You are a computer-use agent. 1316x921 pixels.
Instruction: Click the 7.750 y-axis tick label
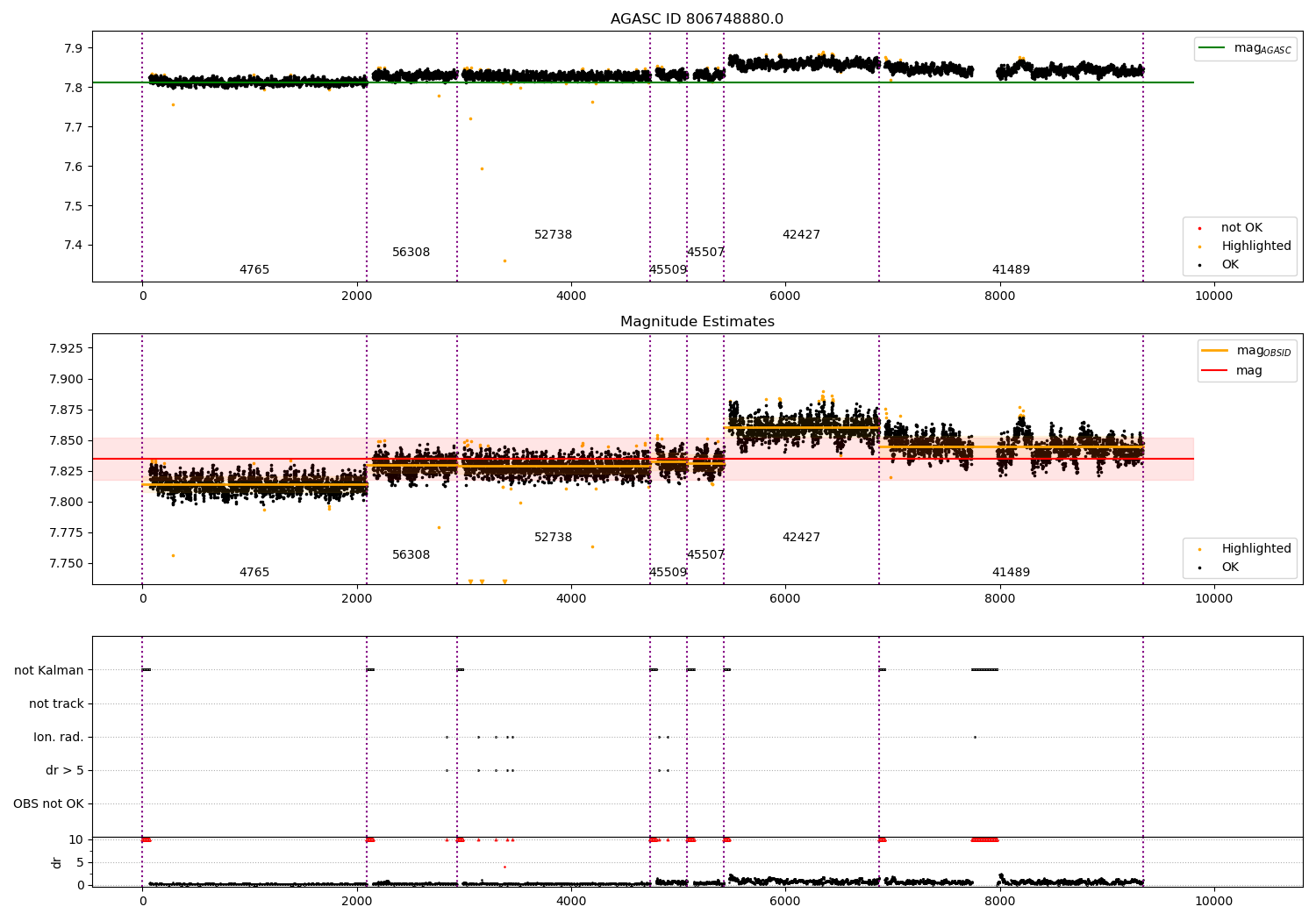66,563
